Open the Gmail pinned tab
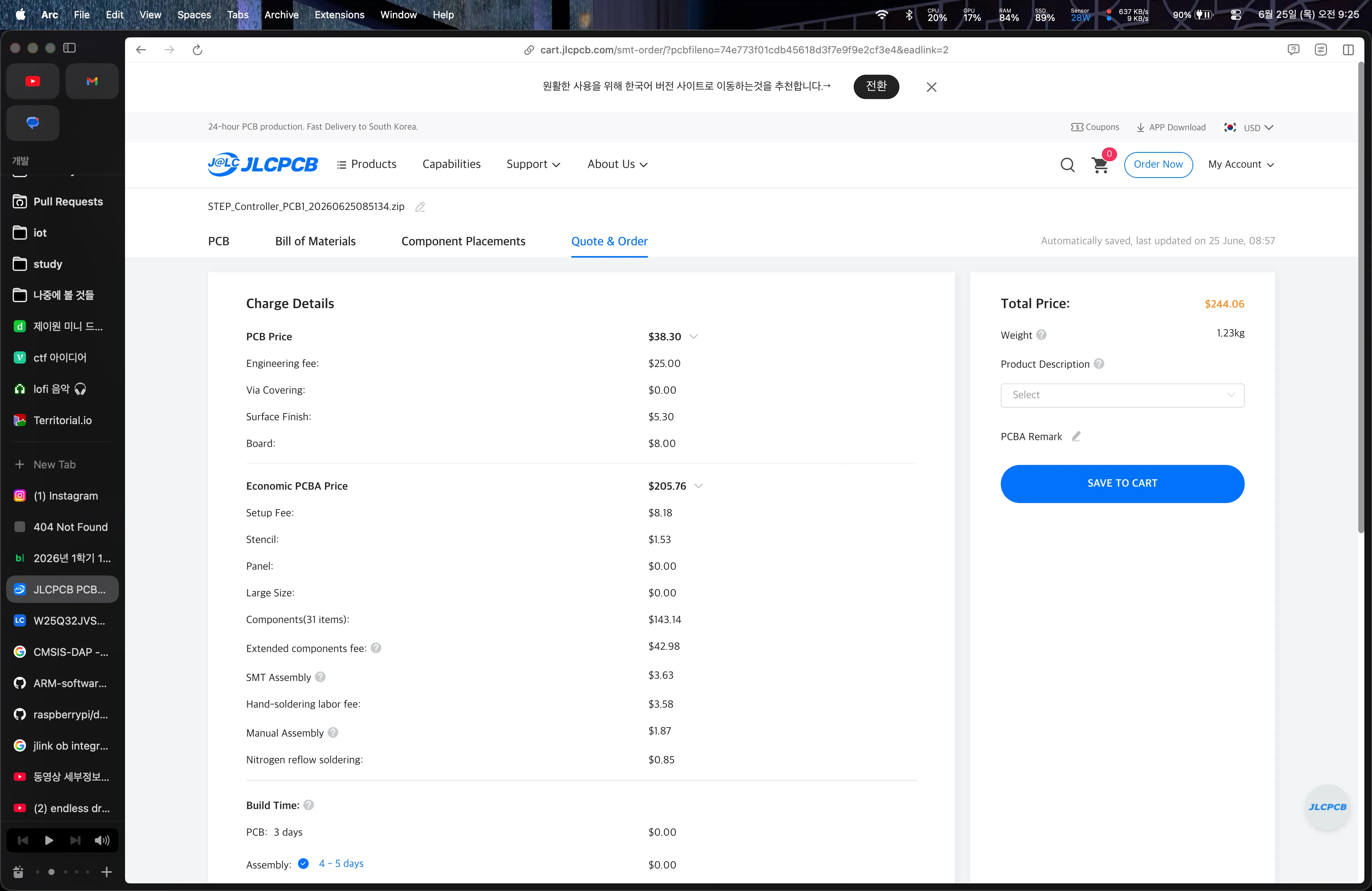This screenshot has height=891, width=1372. click(x=92, y=81)
